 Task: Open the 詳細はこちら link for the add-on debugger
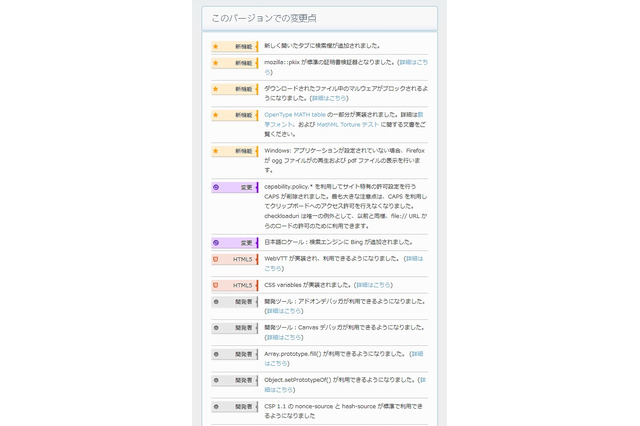[x=284, y=311]
